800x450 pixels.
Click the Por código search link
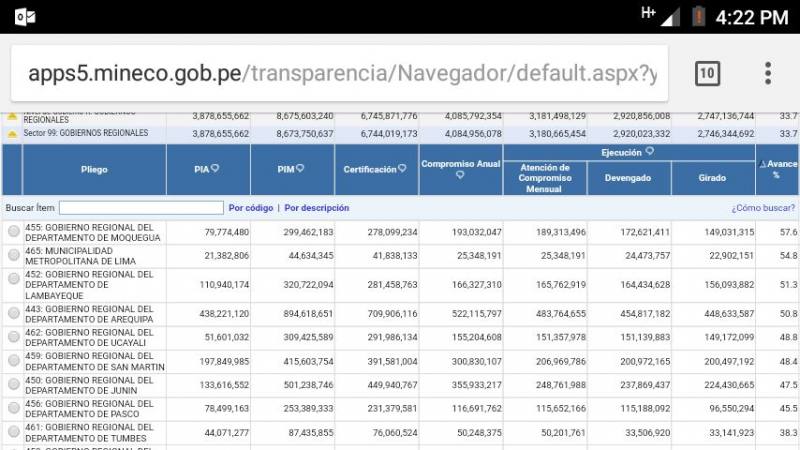[251, 208]
